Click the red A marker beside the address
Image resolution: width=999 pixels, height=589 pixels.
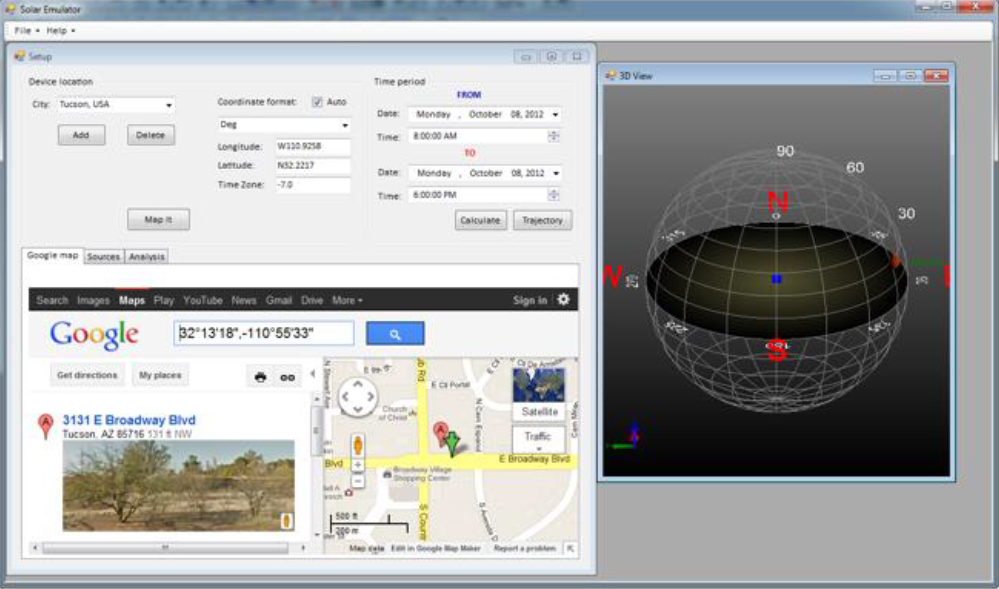45,425
